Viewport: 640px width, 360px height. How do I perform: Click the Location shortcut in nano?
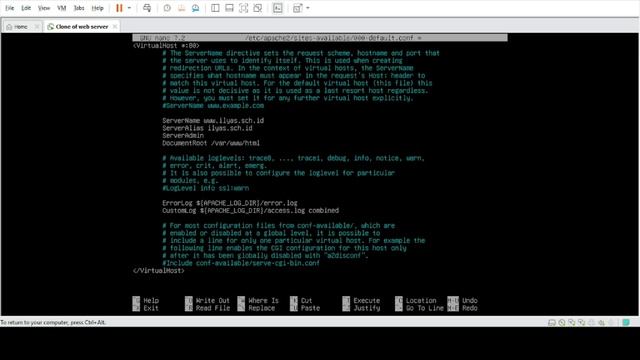coord(416,300)
